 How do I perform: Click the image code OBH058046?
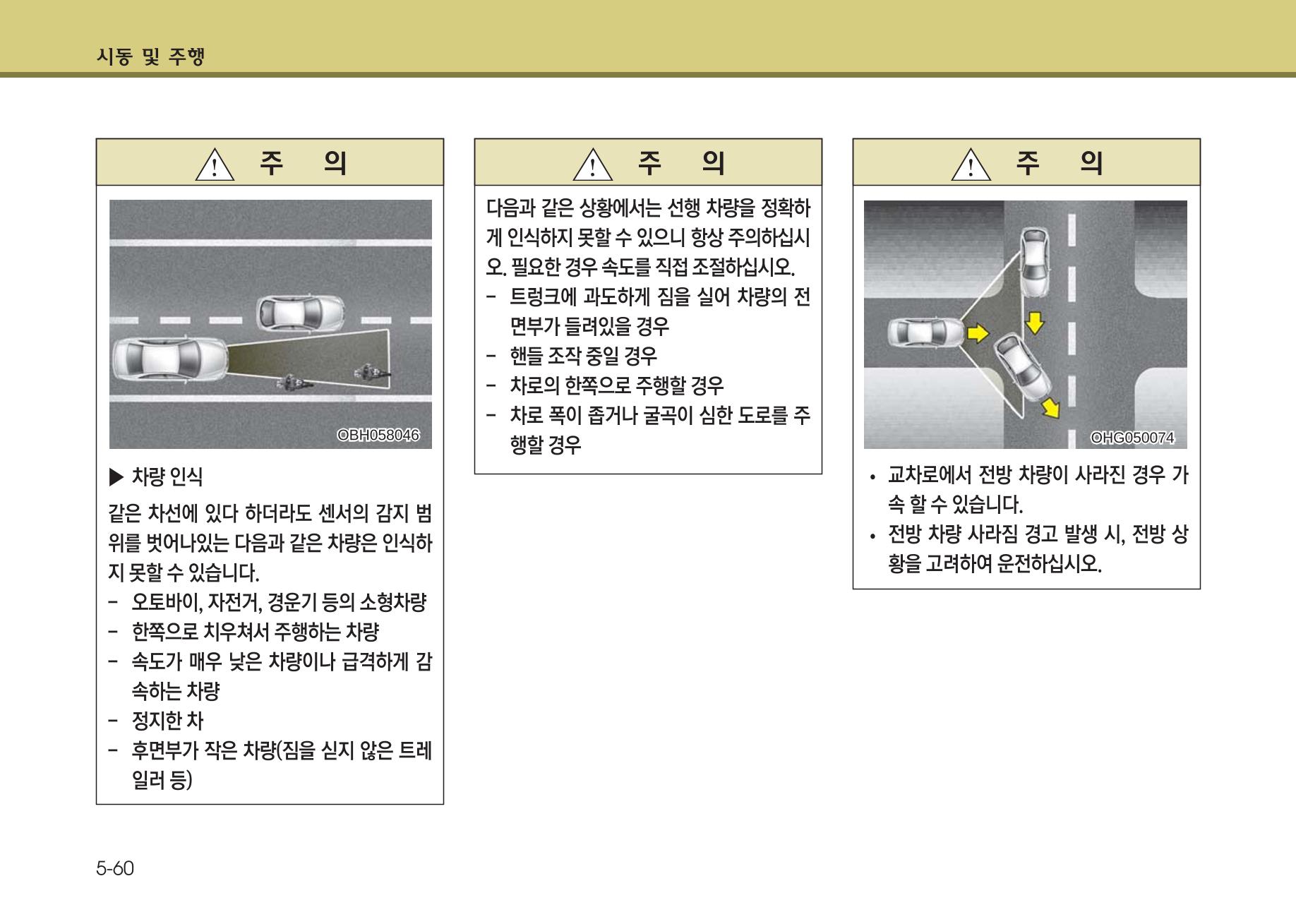(378, 436)
